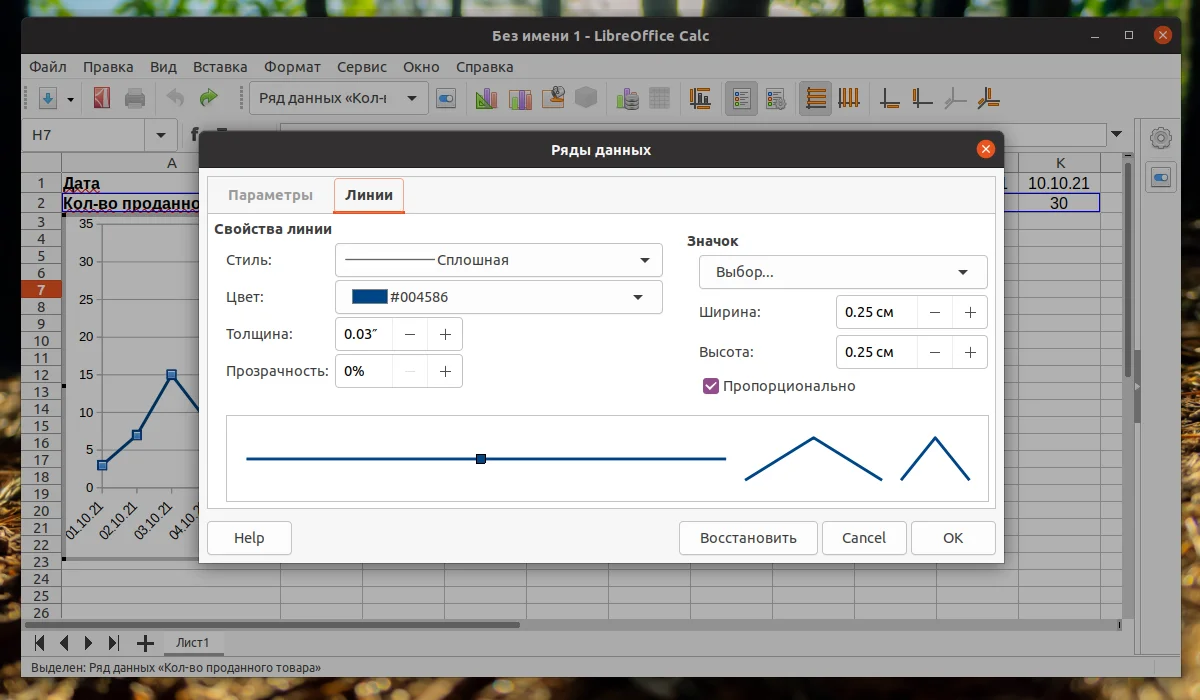Toggle the 3D view icon
Screen dimensions: 1200x700
click(x=585, y=98)
